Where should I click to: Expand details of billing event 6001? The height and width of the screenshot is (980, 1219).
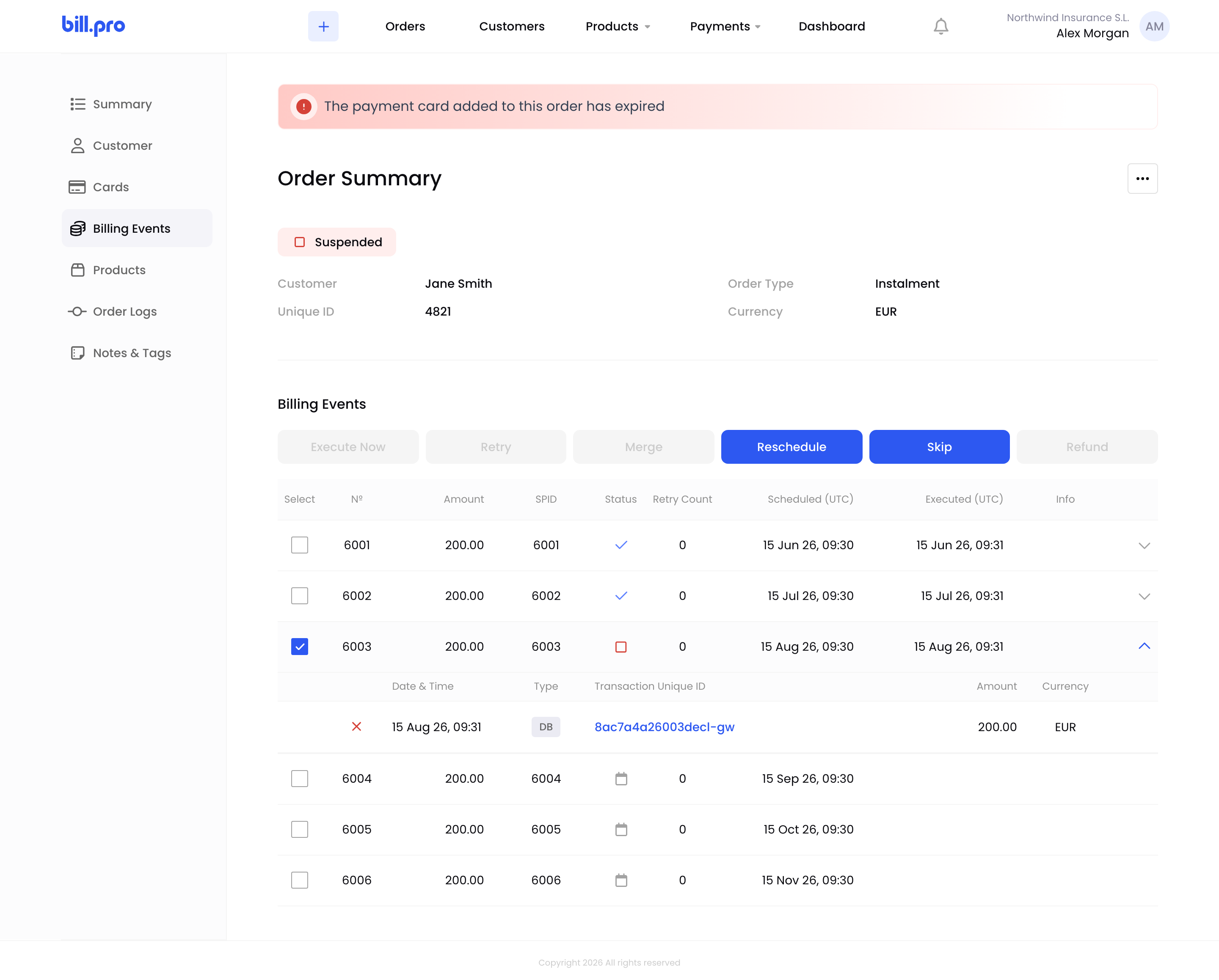pyautogui.click(x=1144, y=545)
